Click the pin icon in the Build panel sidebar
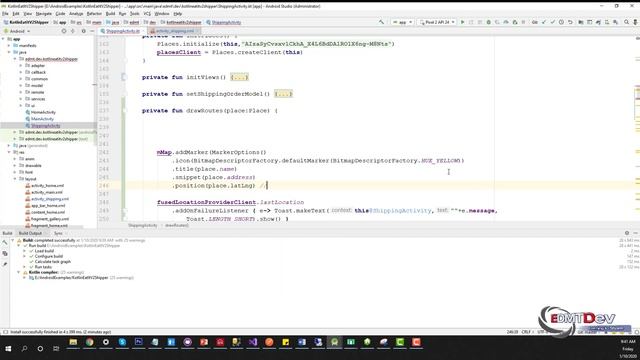 pyautogui.click(x=4, y=264)
